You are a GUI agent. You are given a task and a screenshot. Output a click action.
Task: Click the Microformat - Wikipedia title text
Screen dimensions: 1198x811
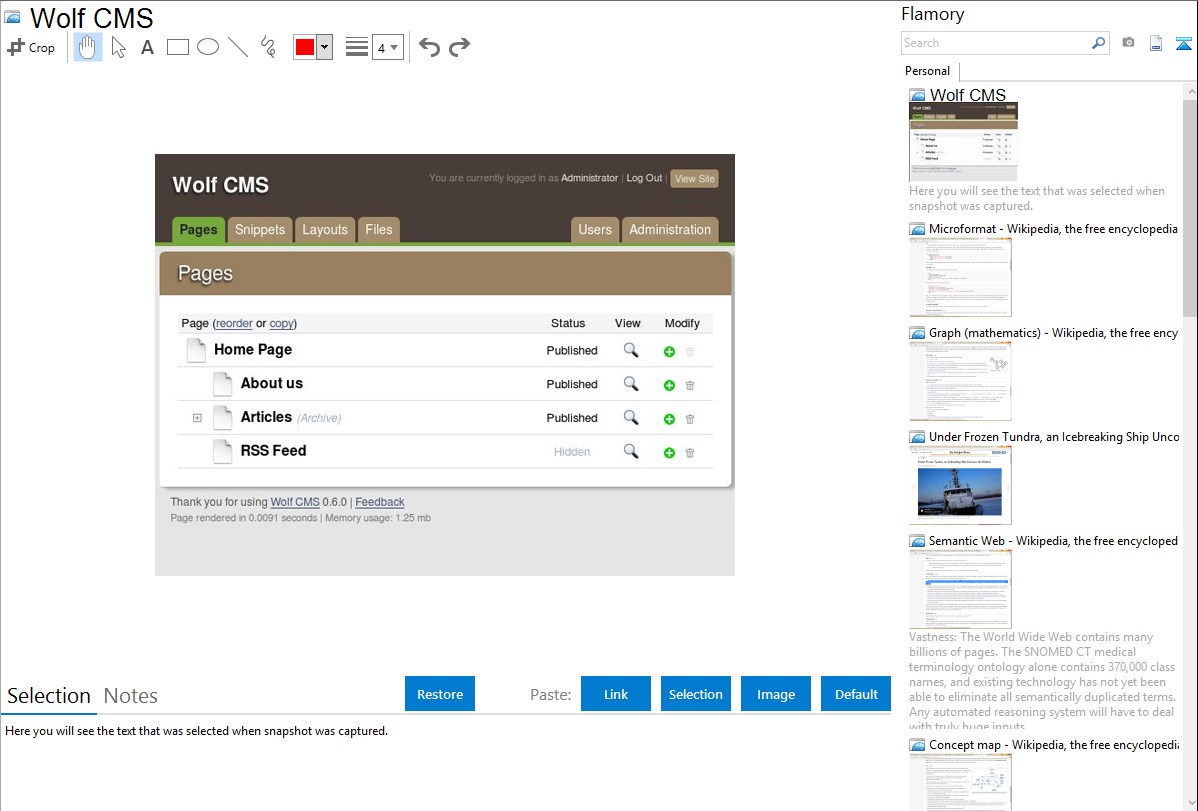(1053, 229)
